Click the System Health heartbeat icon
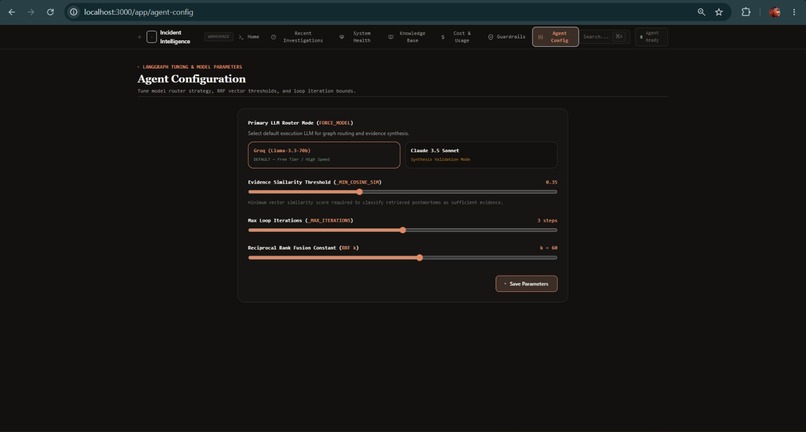Image resolution: width=806 pixels, height=432 pixels. 342,37
